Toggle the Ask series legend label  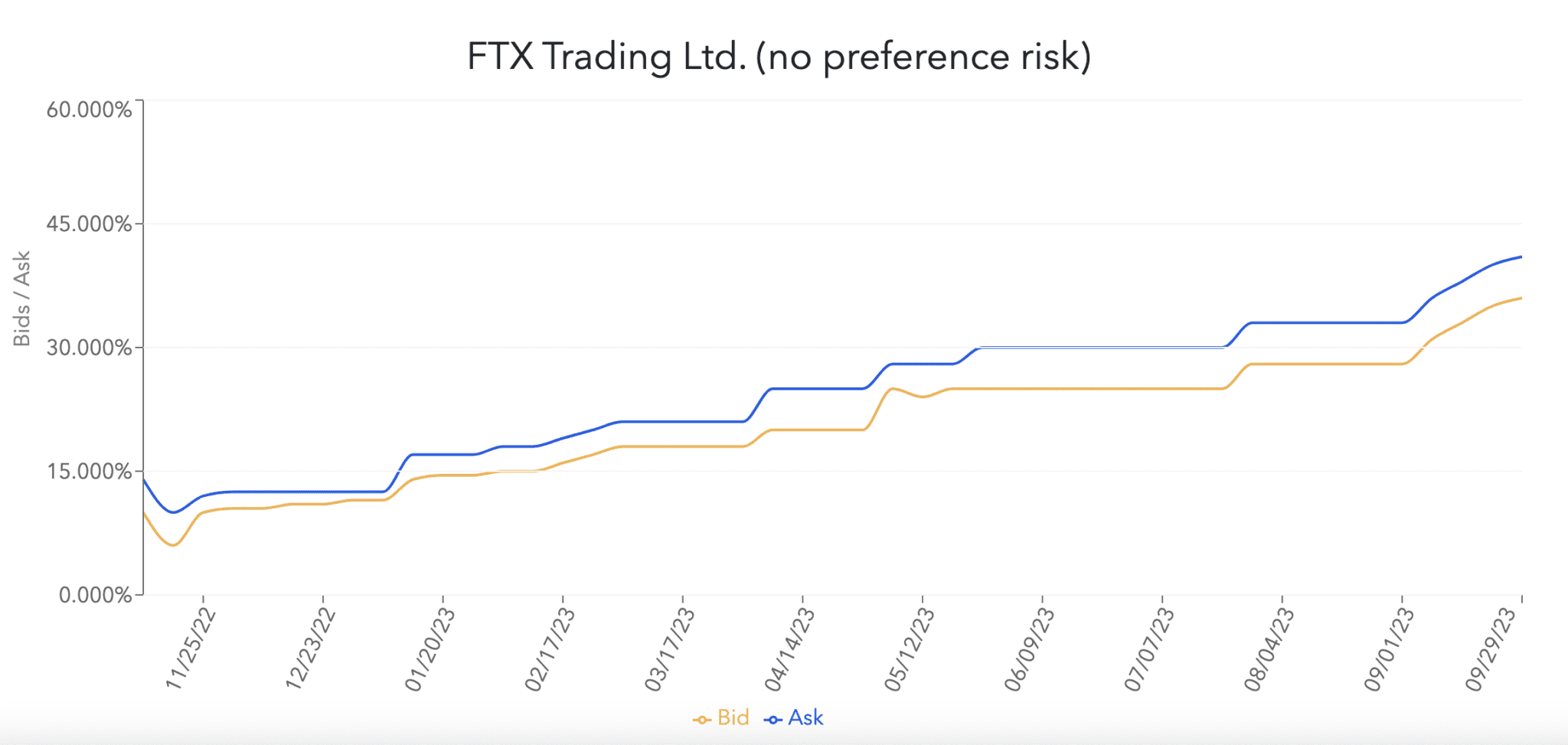pos(805,718)
